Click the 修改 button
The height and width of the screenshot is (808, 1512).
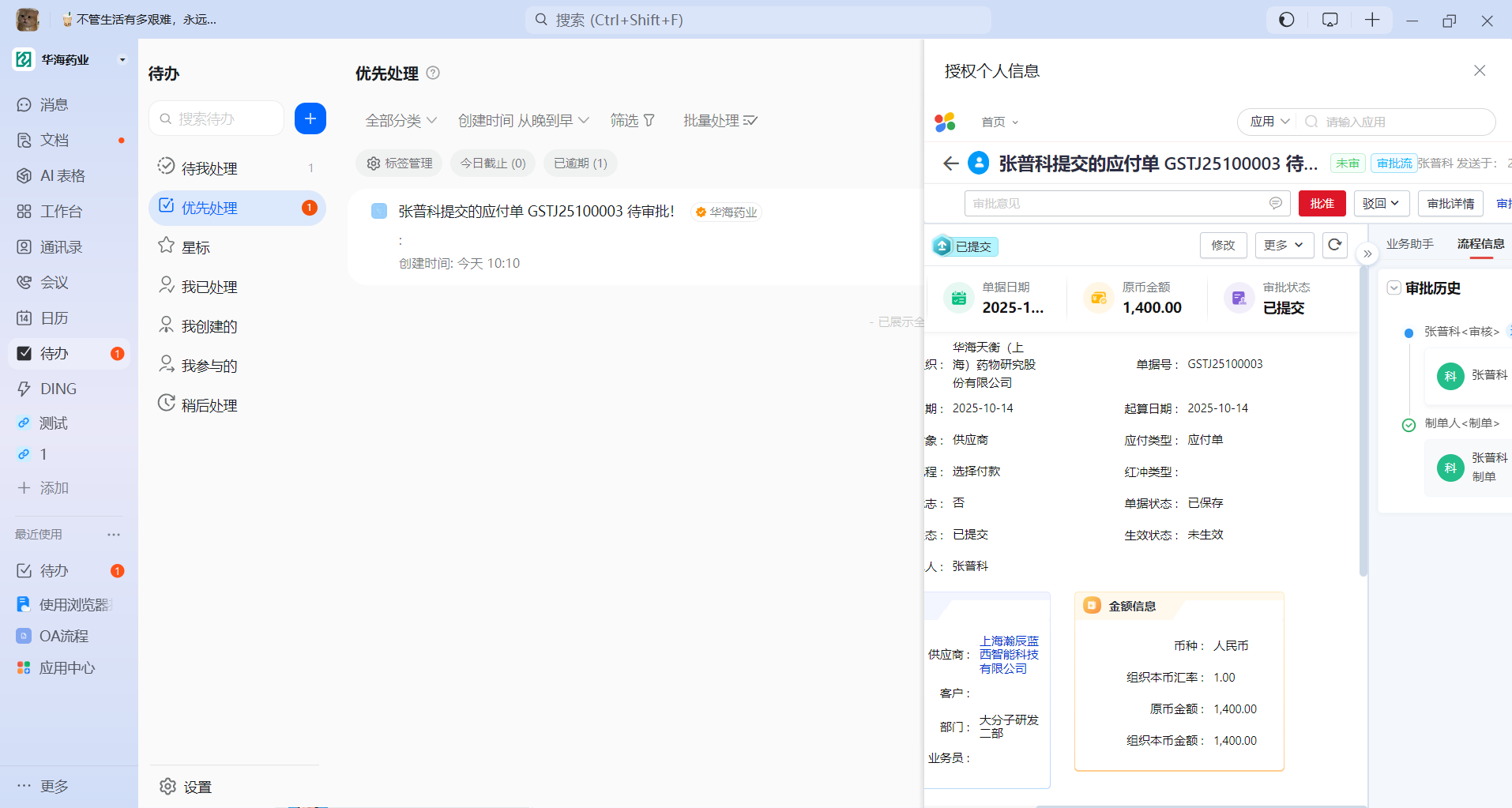point(1224,246)
